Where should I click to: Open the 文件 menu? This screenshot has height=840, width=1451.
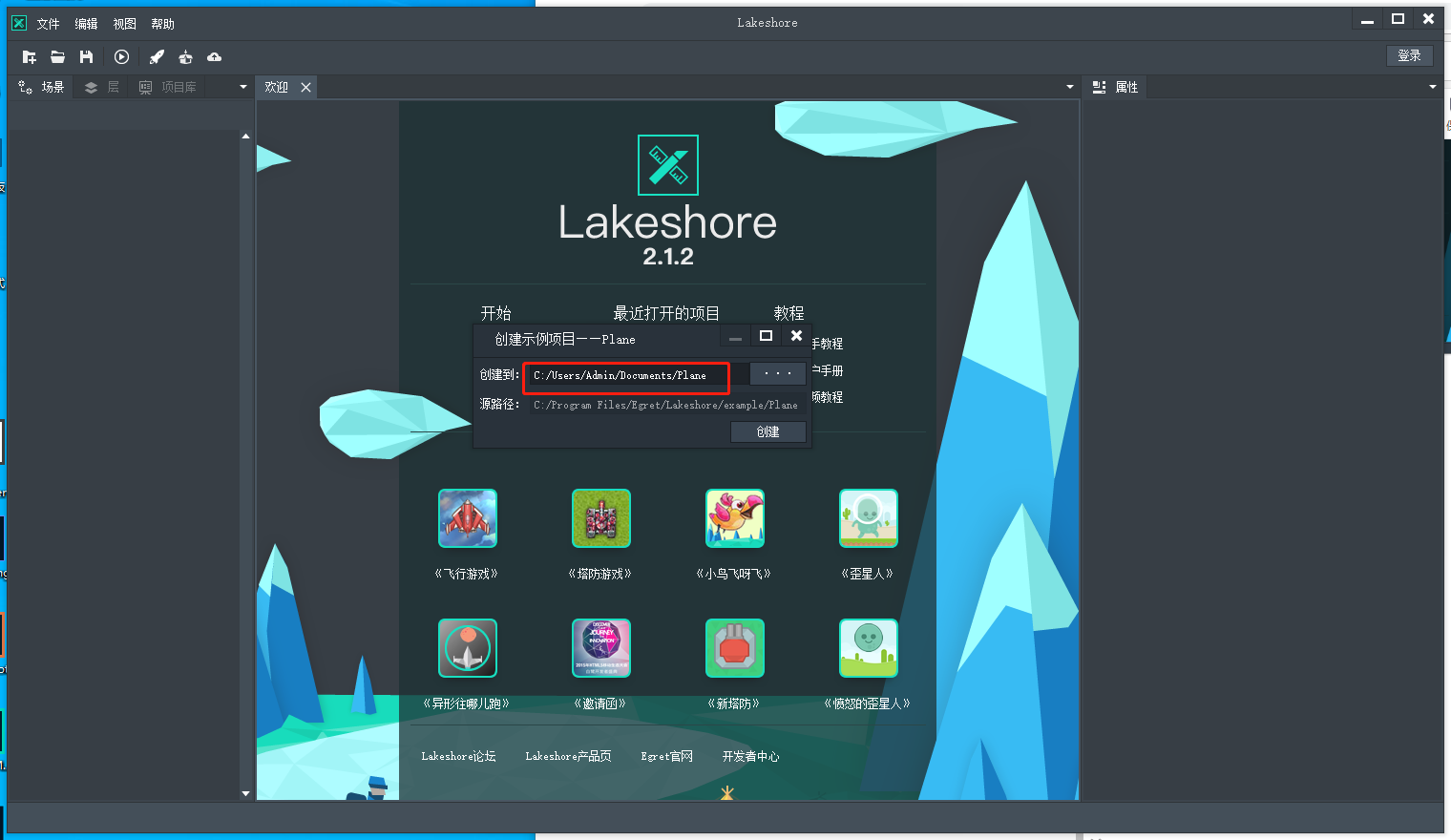click(49, 24)
